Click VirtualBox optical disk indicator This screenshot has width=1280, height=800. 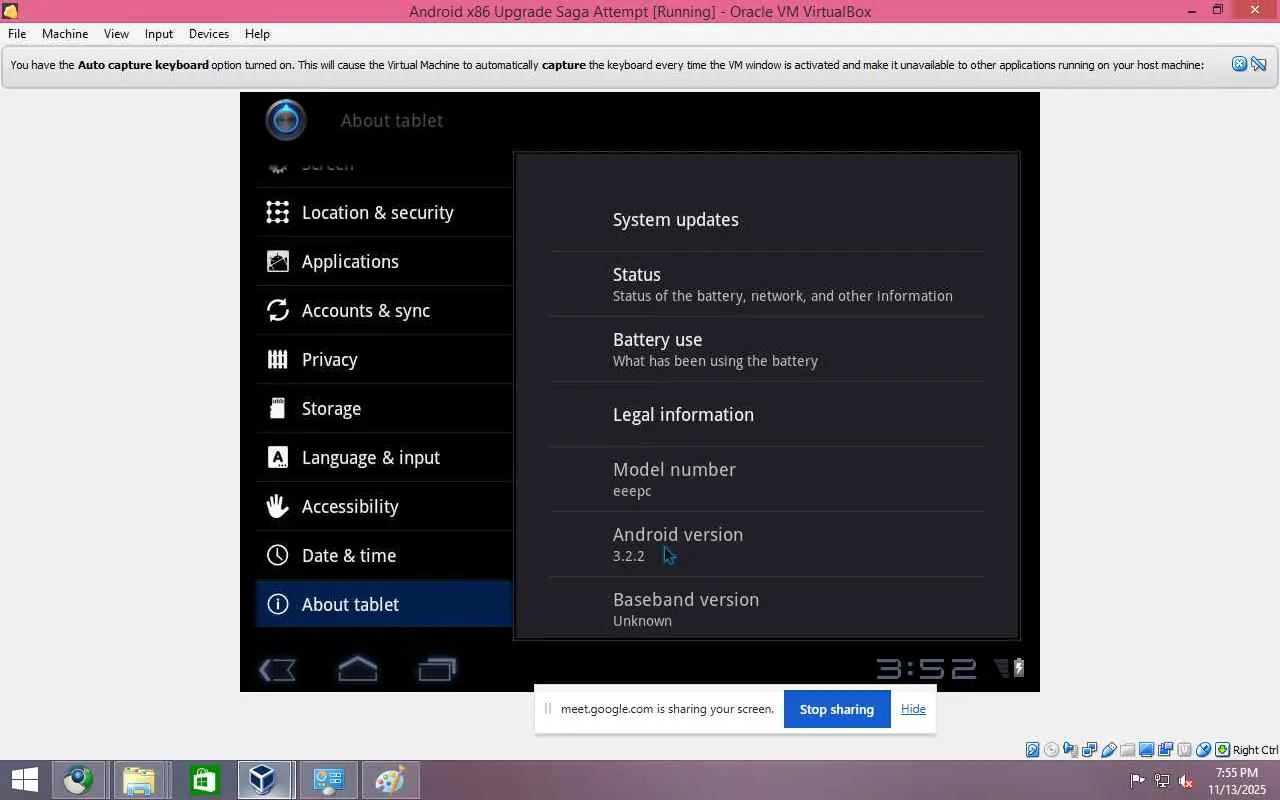coord(1051,750)
